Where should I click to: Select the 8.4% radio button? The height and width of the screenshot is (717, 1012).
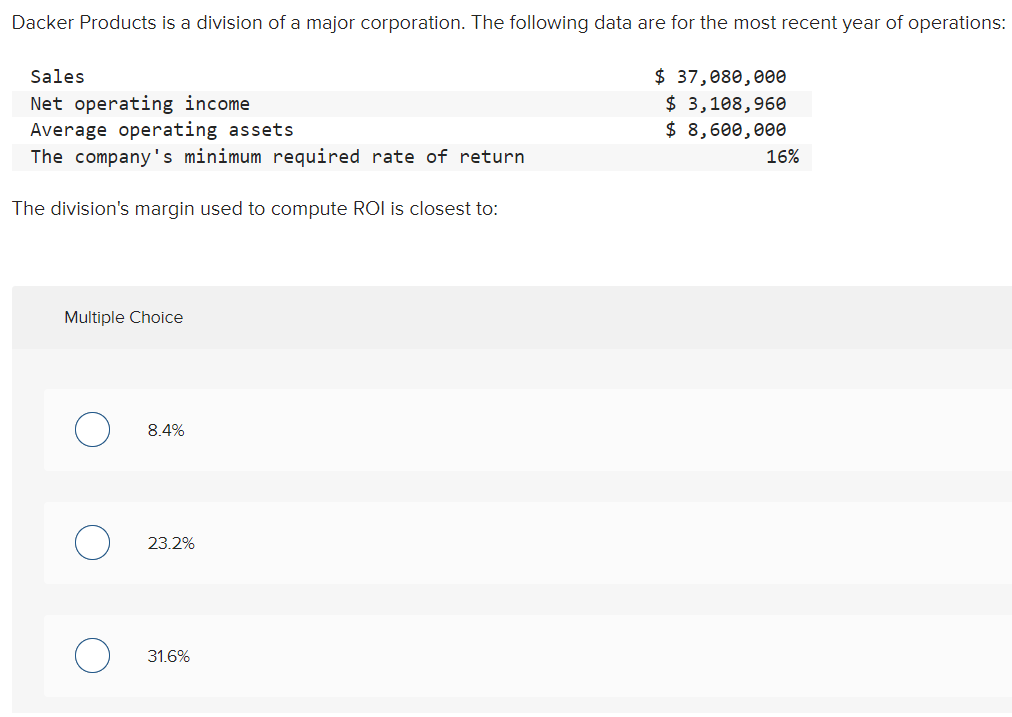click(92, 429)
